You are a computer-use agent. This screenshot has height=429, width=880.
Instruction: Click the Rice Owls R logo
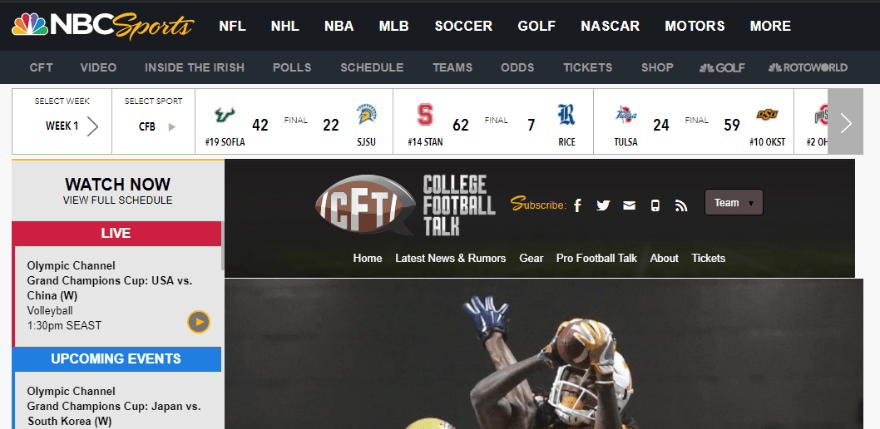566,115
